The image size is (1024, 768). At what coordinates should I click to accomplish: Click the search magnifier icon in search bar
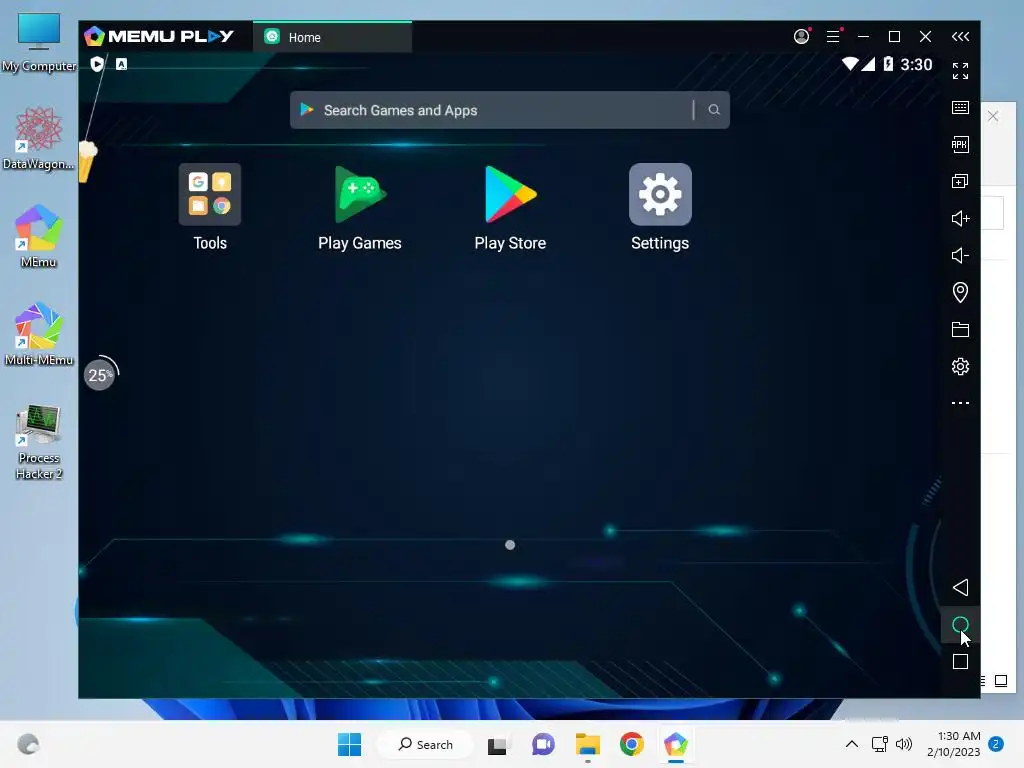[x=714, y=110]
